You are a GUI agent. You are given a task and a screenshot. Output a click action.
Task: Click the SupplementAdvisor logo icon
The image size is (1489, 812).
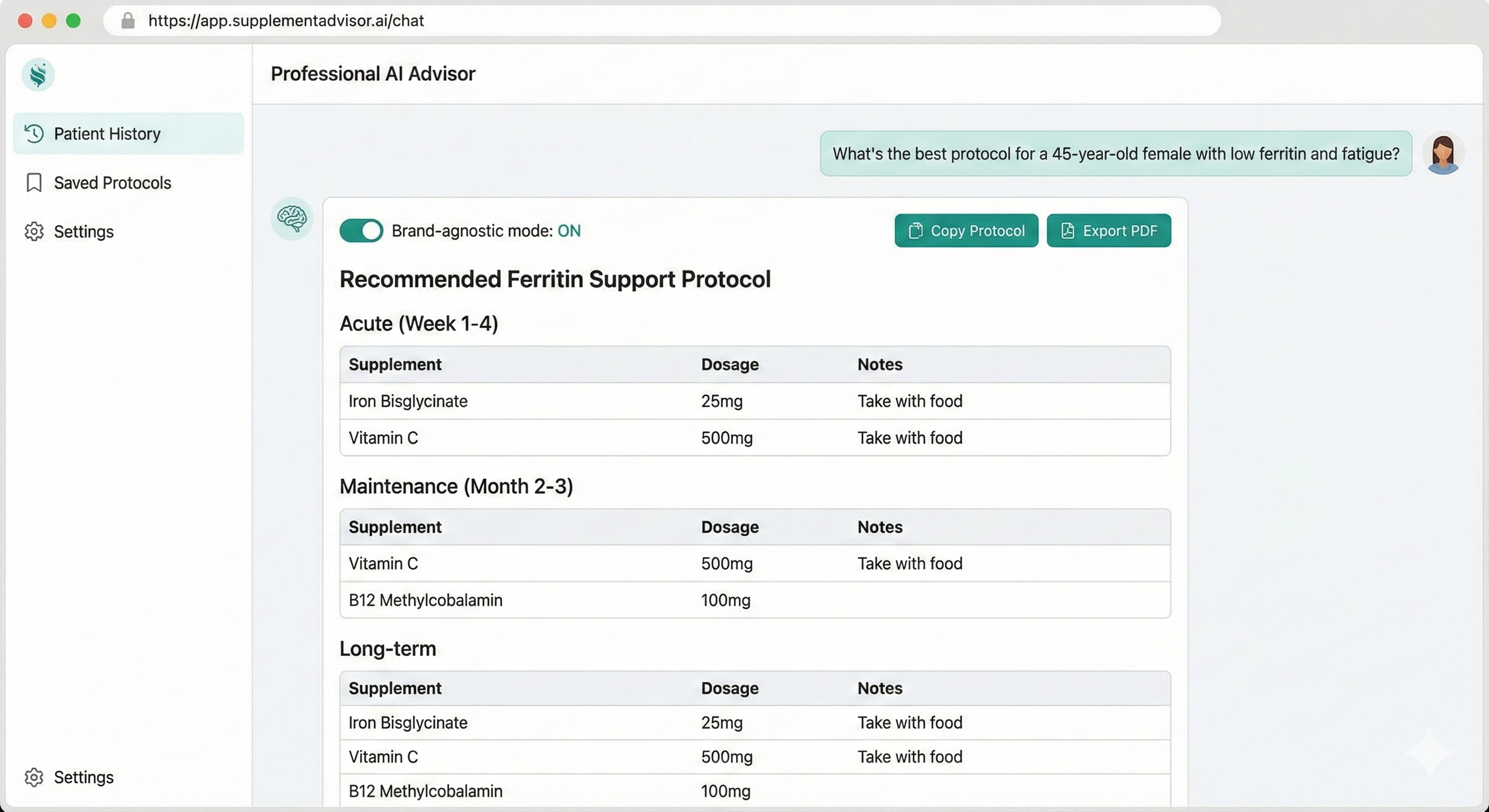pos(38,75)
